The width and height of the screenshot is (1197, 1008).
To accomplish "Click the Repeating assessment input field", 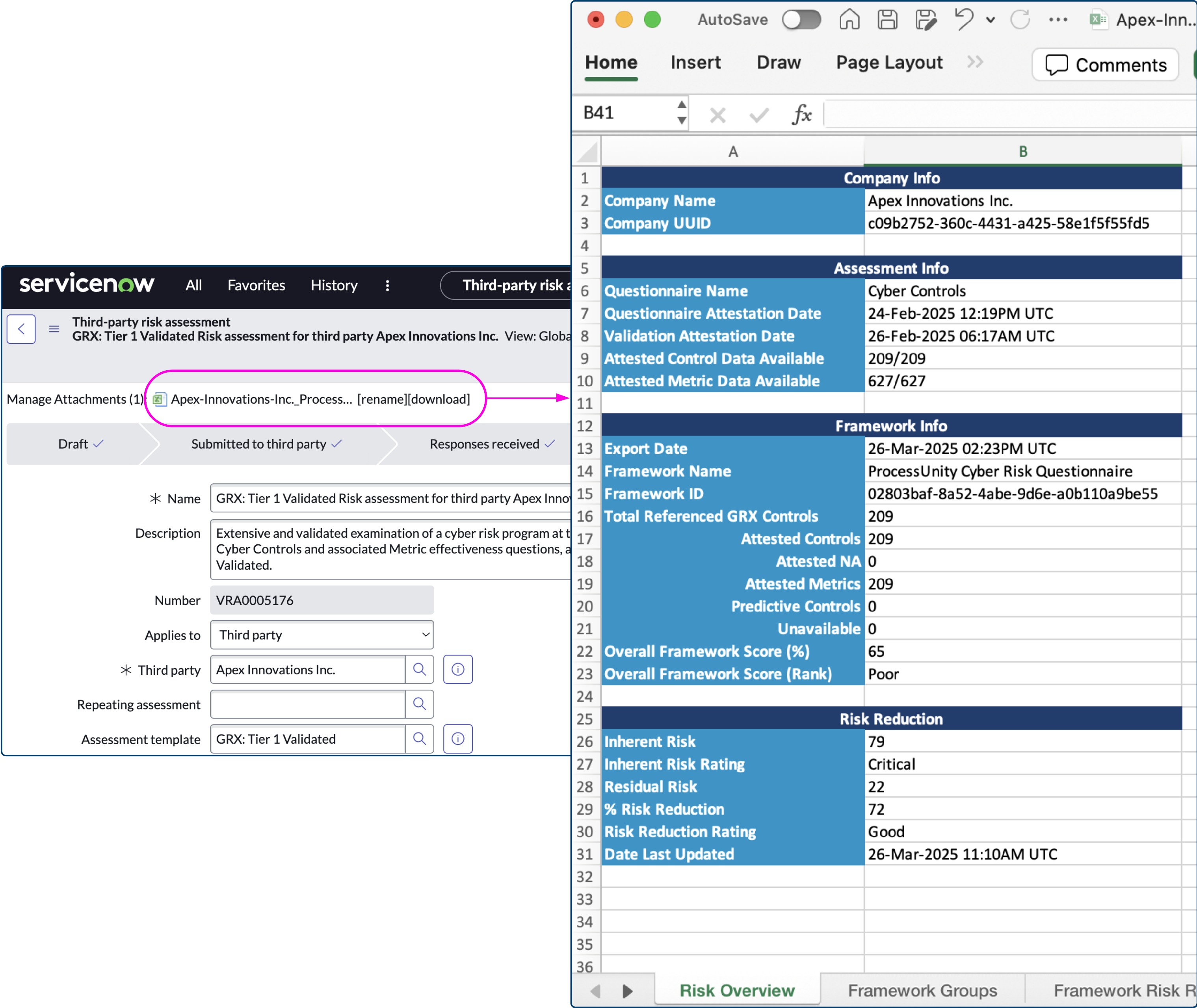I will tap(308, 704).
